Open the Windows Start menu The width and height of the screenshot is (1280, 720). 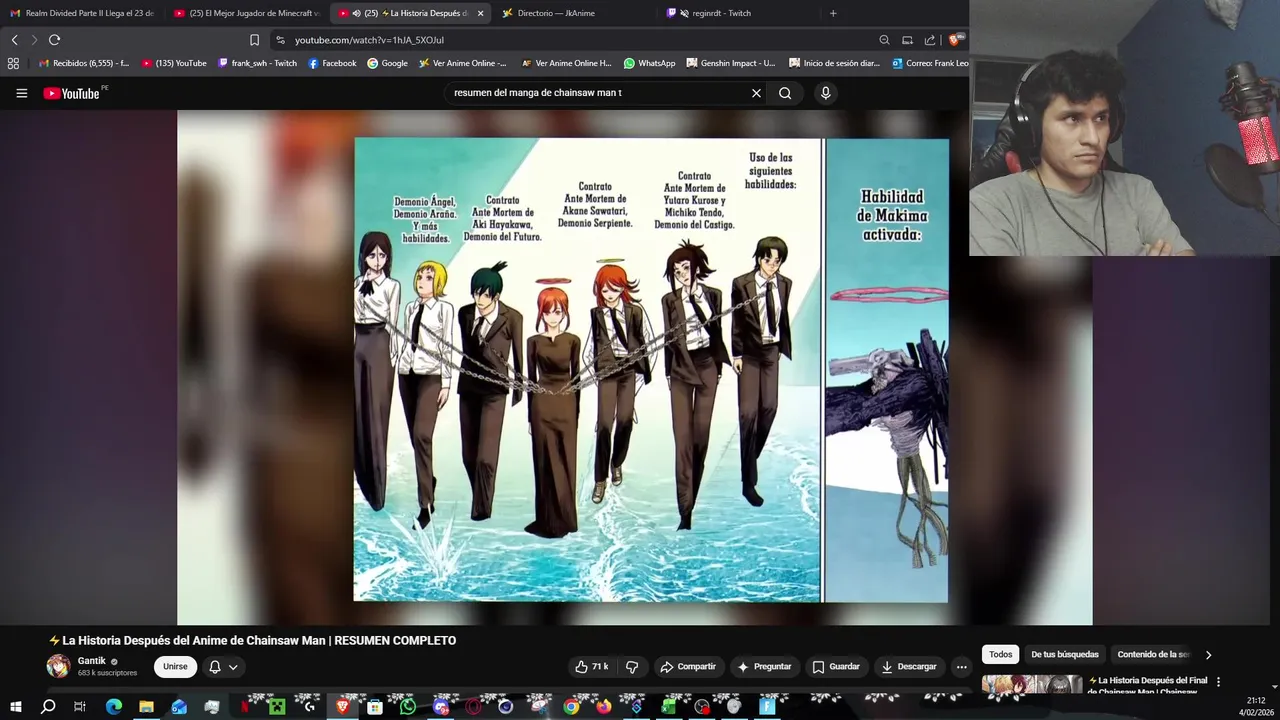tap(15, 707)
